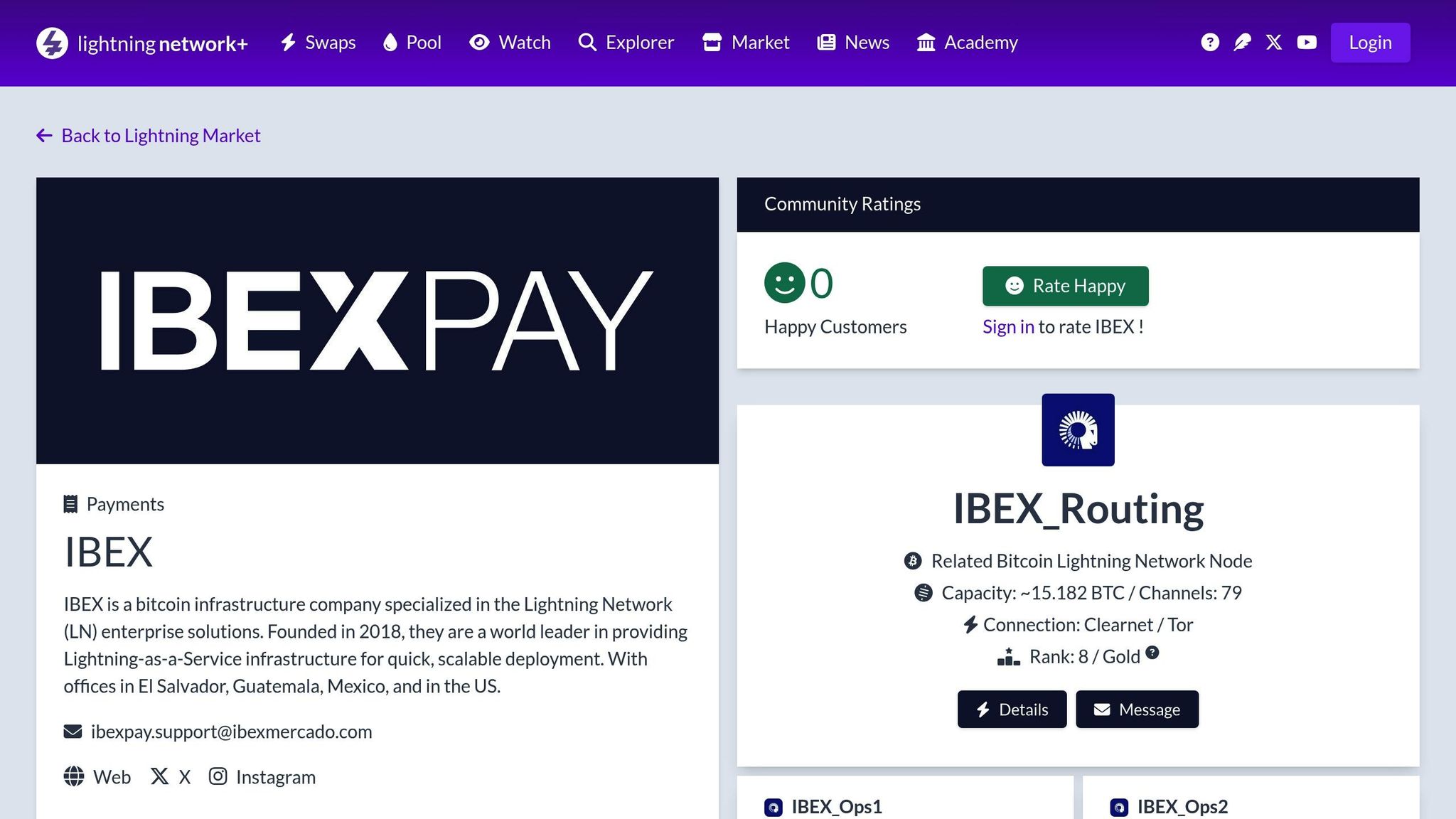Click the Bitcoin icon beside Related Node

coord(913,561)
